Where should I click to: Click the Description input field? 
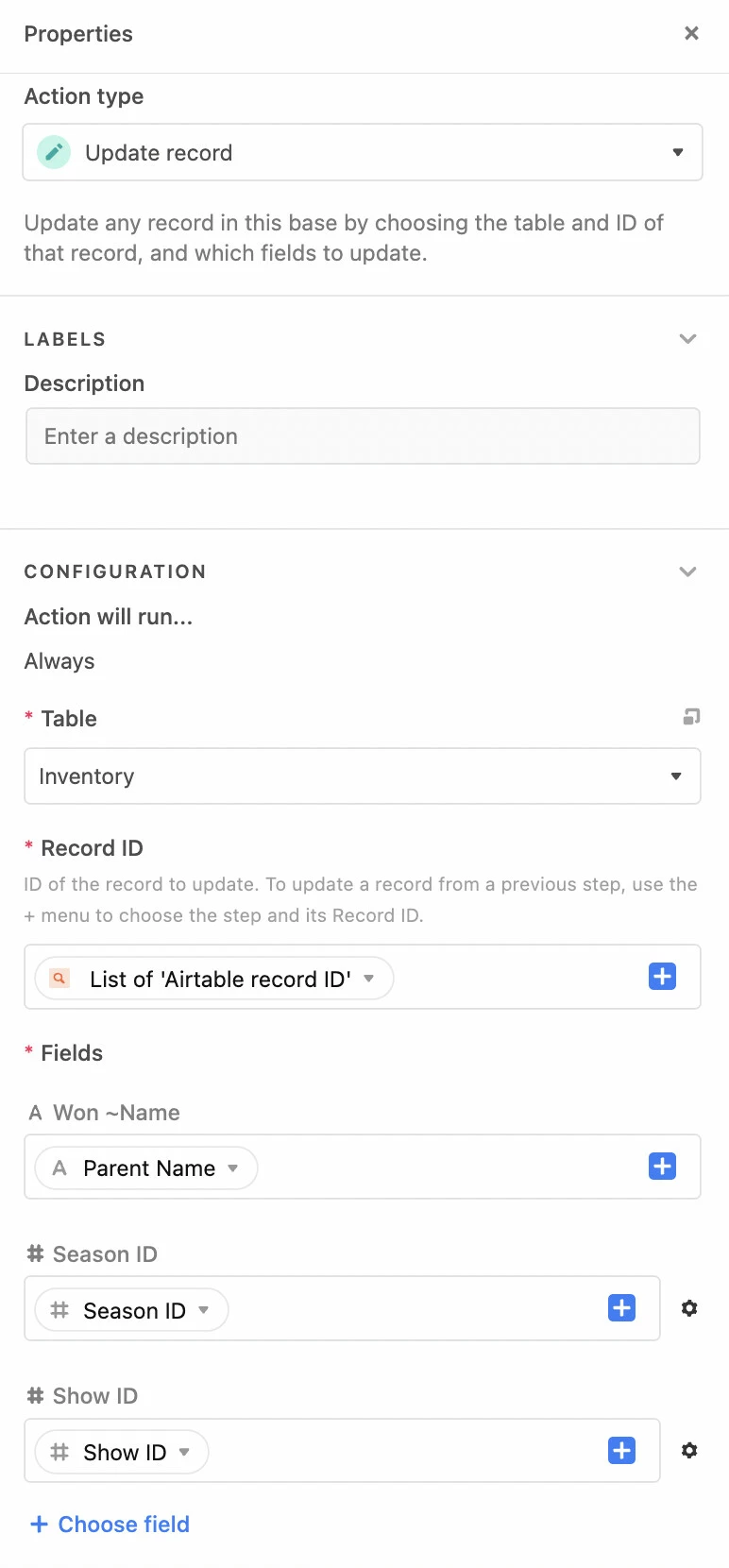363,436
